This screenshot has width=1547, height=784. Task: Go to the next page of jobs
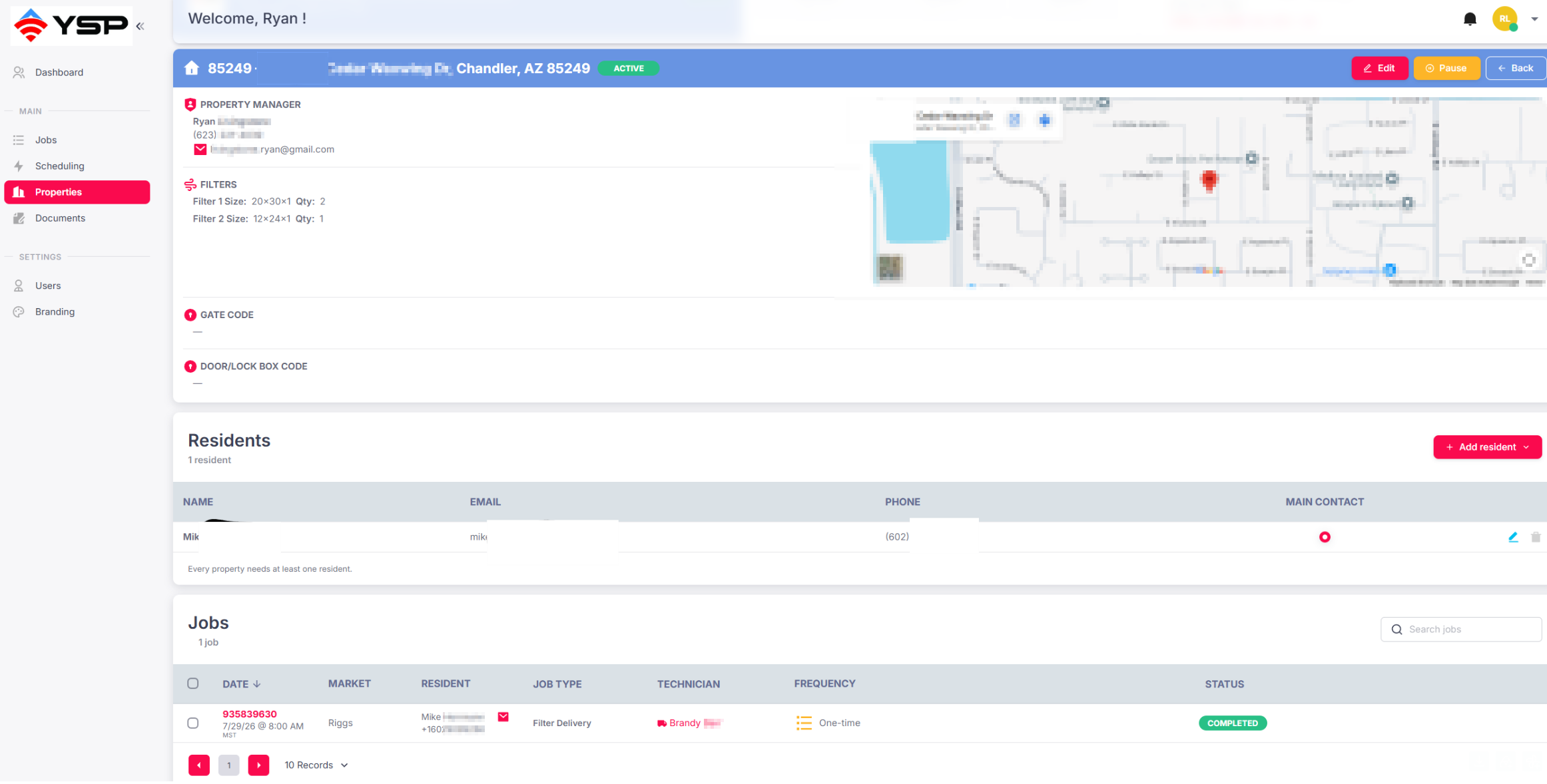[258, 765]
